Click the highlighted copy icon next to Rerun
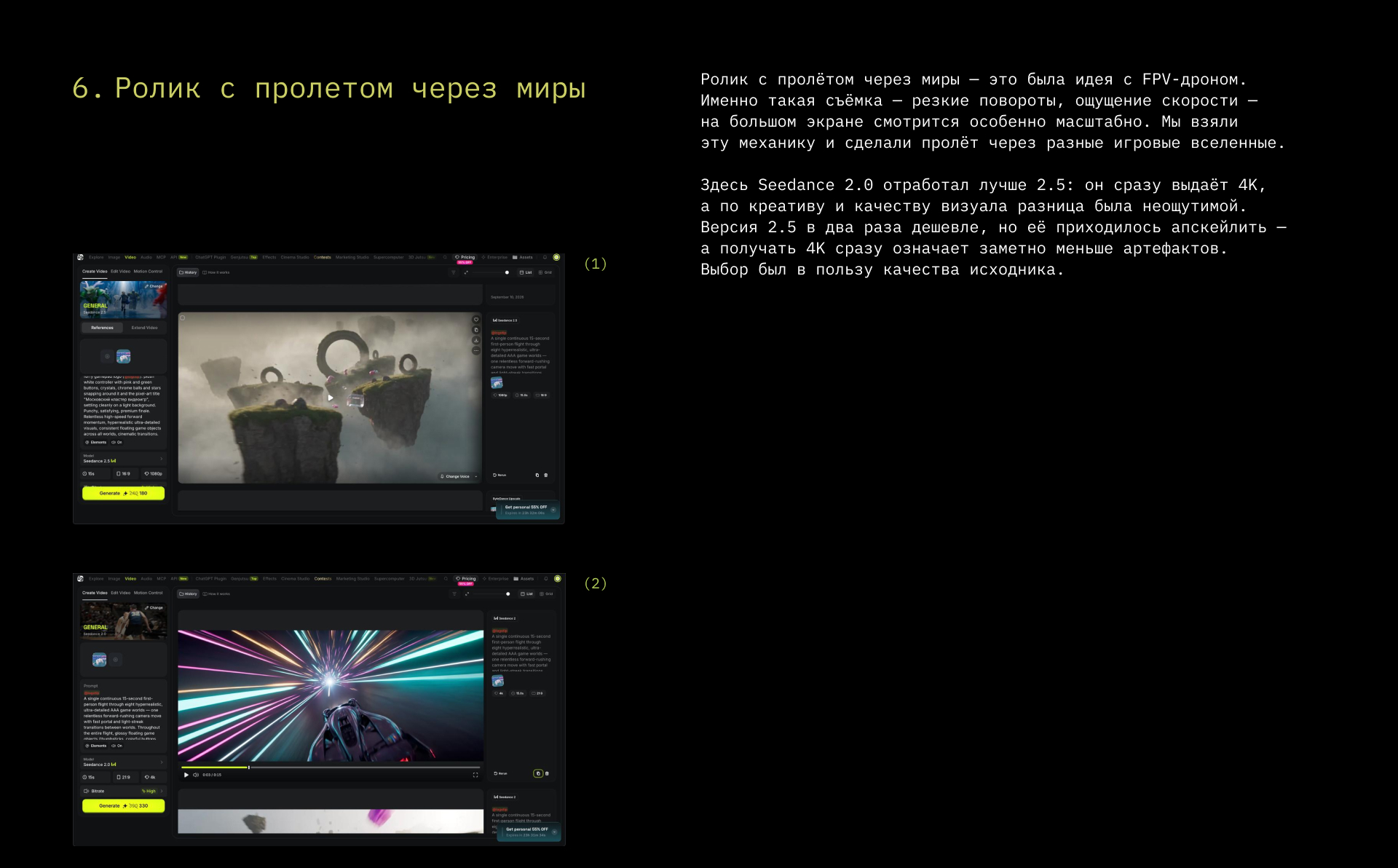This screenshot has width=1398, height=868. point(538,773)
